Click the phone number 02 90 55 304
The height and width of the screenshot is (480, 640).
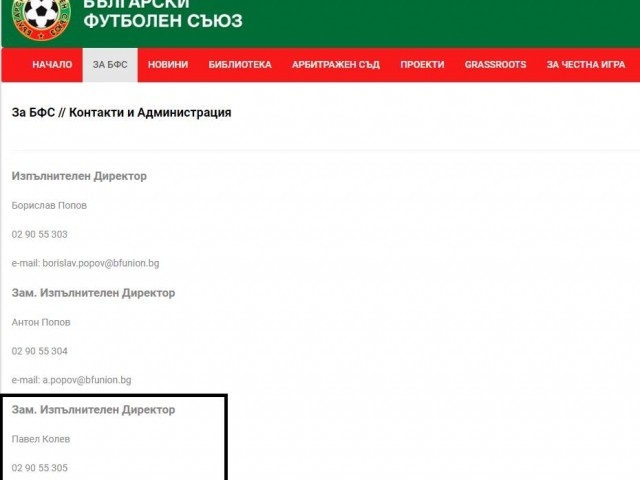pyautogui.click(x=40, y=351)
